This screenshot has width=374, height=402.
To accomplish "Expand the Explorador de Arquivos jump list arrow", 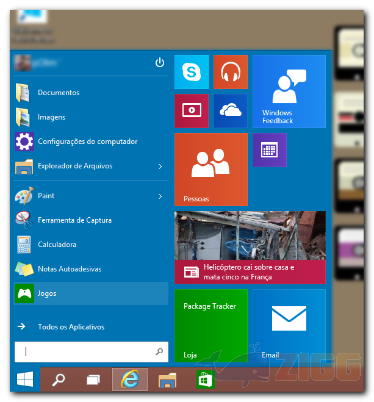I will (x=160, y=166).
